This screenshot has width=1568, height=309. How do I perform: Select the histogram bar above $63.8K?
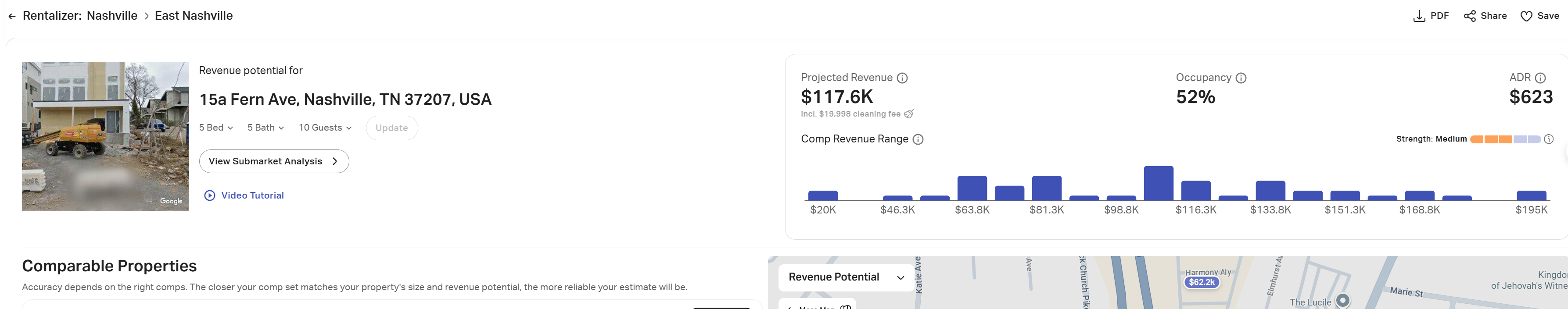click(x=972, y=188)
